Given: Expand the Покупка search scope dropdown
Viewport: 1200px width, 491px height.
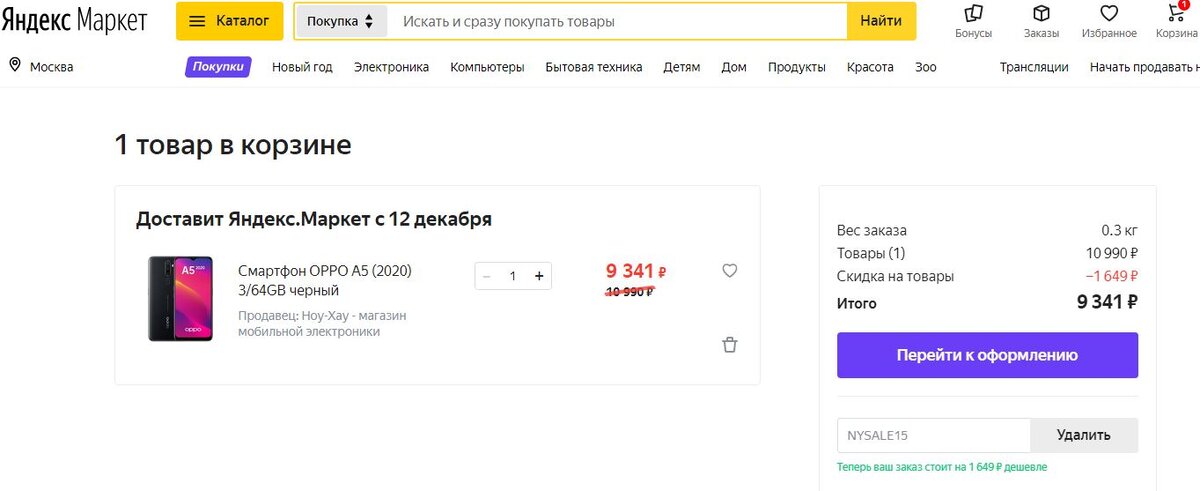Looking at the screenshot, I should point(341,21).
